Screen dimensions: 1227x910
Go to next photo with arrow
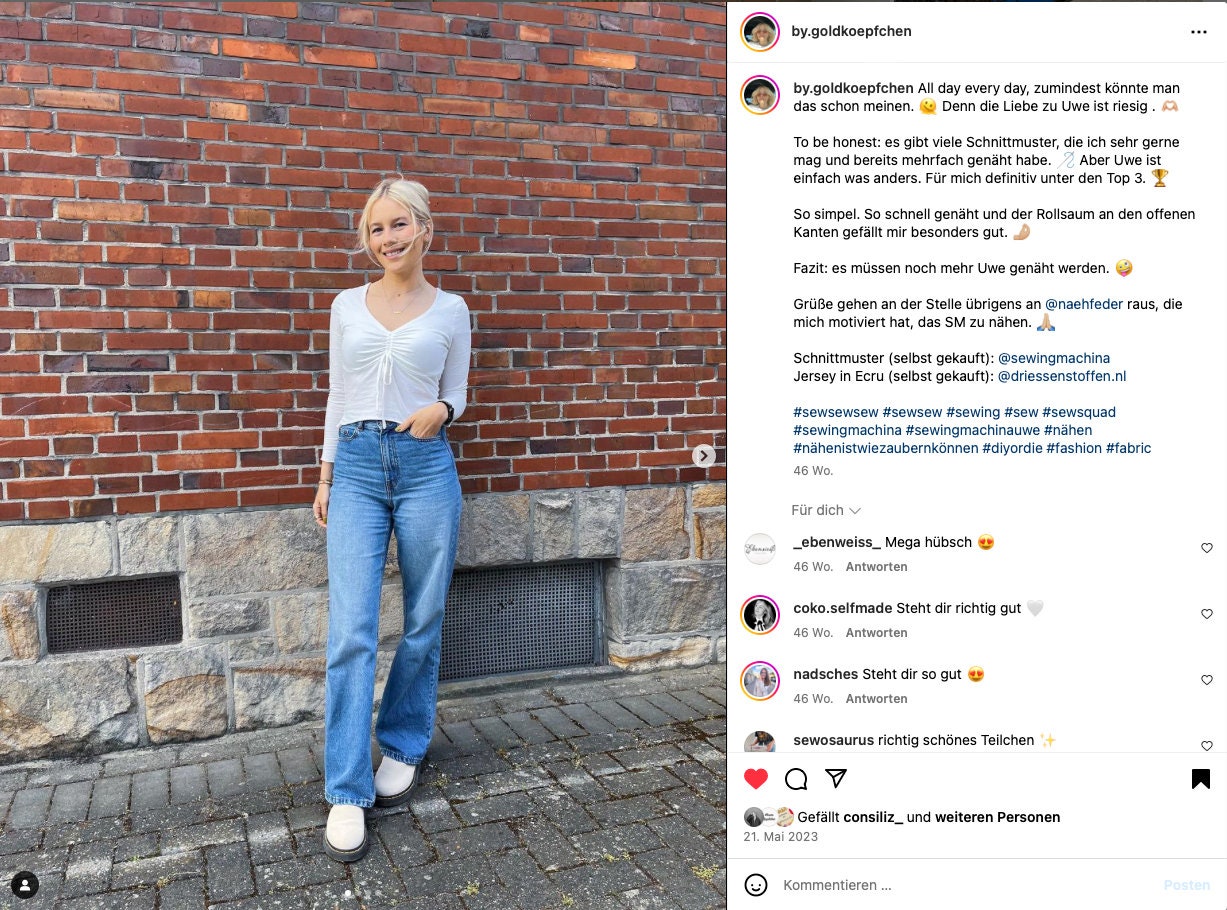tap(704, 455)
